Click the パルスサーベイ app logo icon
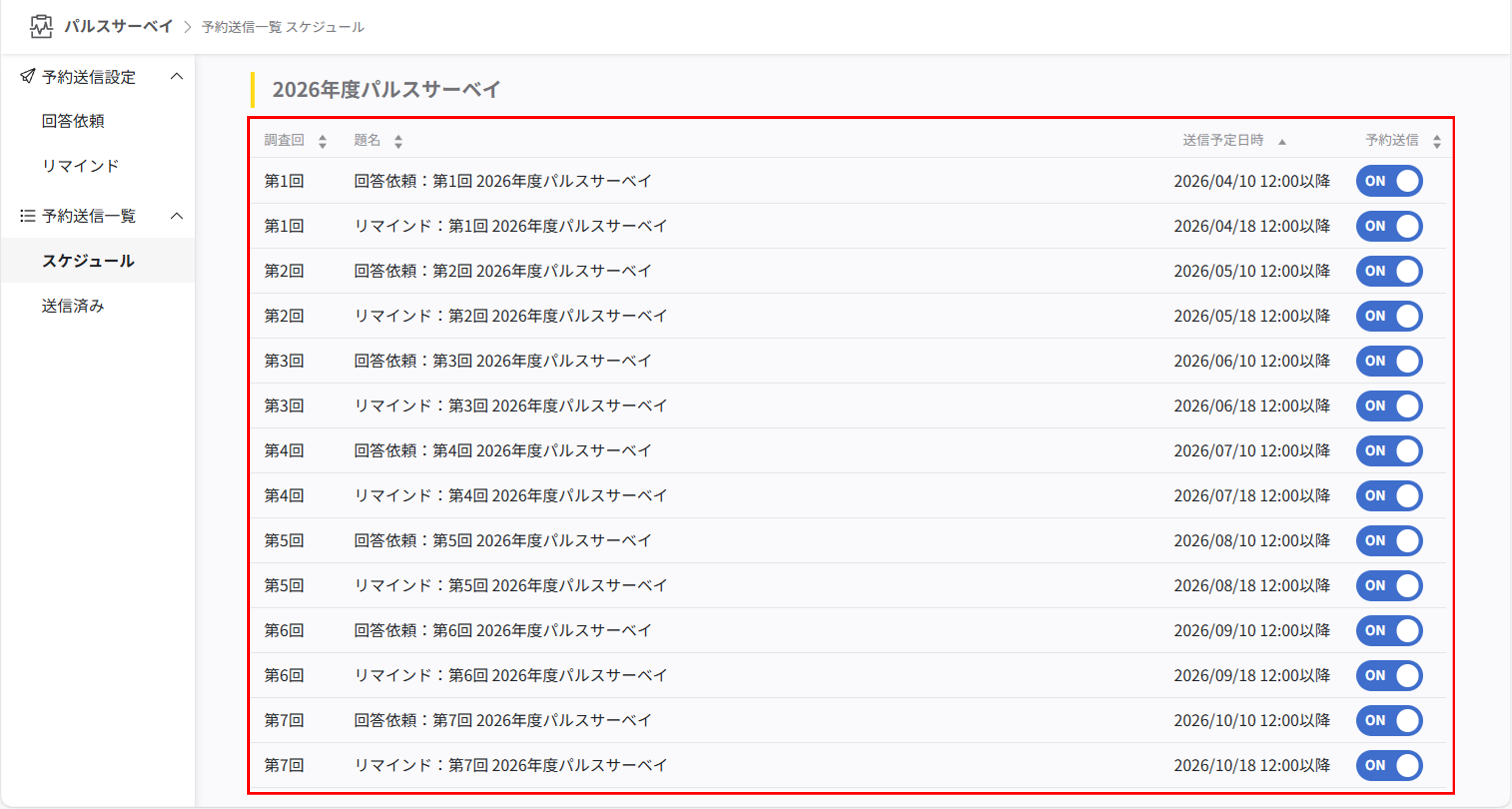 point(40,26)
